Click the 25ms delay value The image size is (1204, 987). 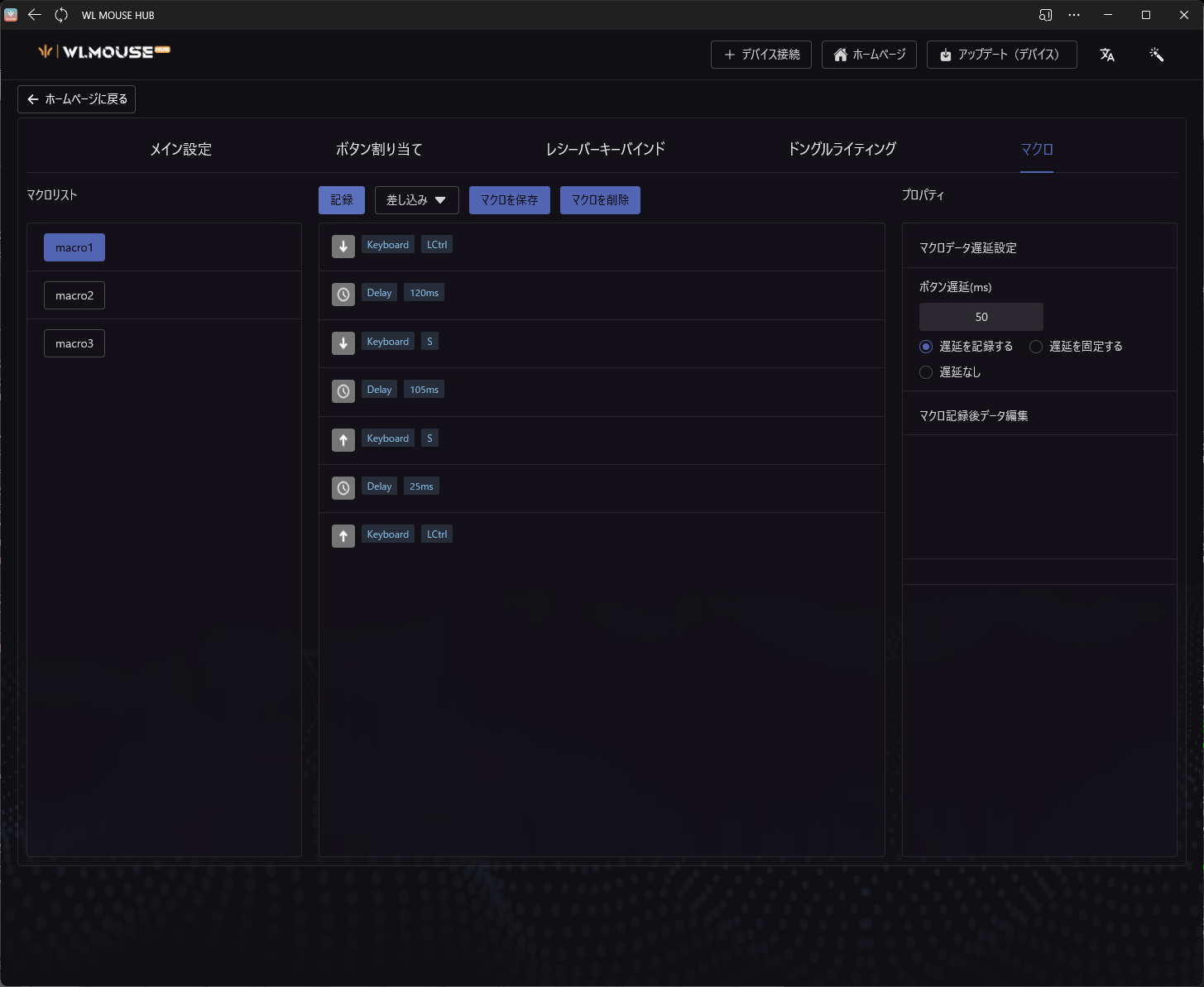coord(421,486)
